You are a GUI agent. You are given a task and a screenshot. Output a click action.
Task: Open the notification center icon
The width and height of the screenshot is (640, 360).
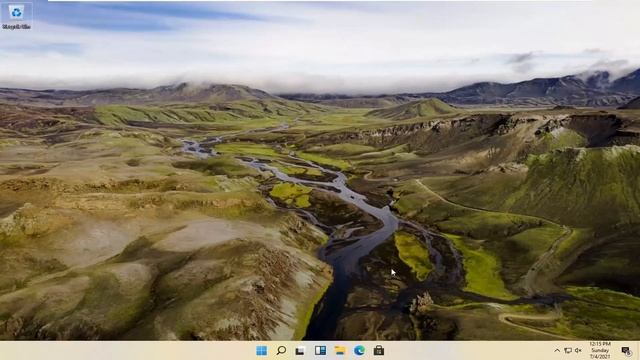tap(626, 351)
